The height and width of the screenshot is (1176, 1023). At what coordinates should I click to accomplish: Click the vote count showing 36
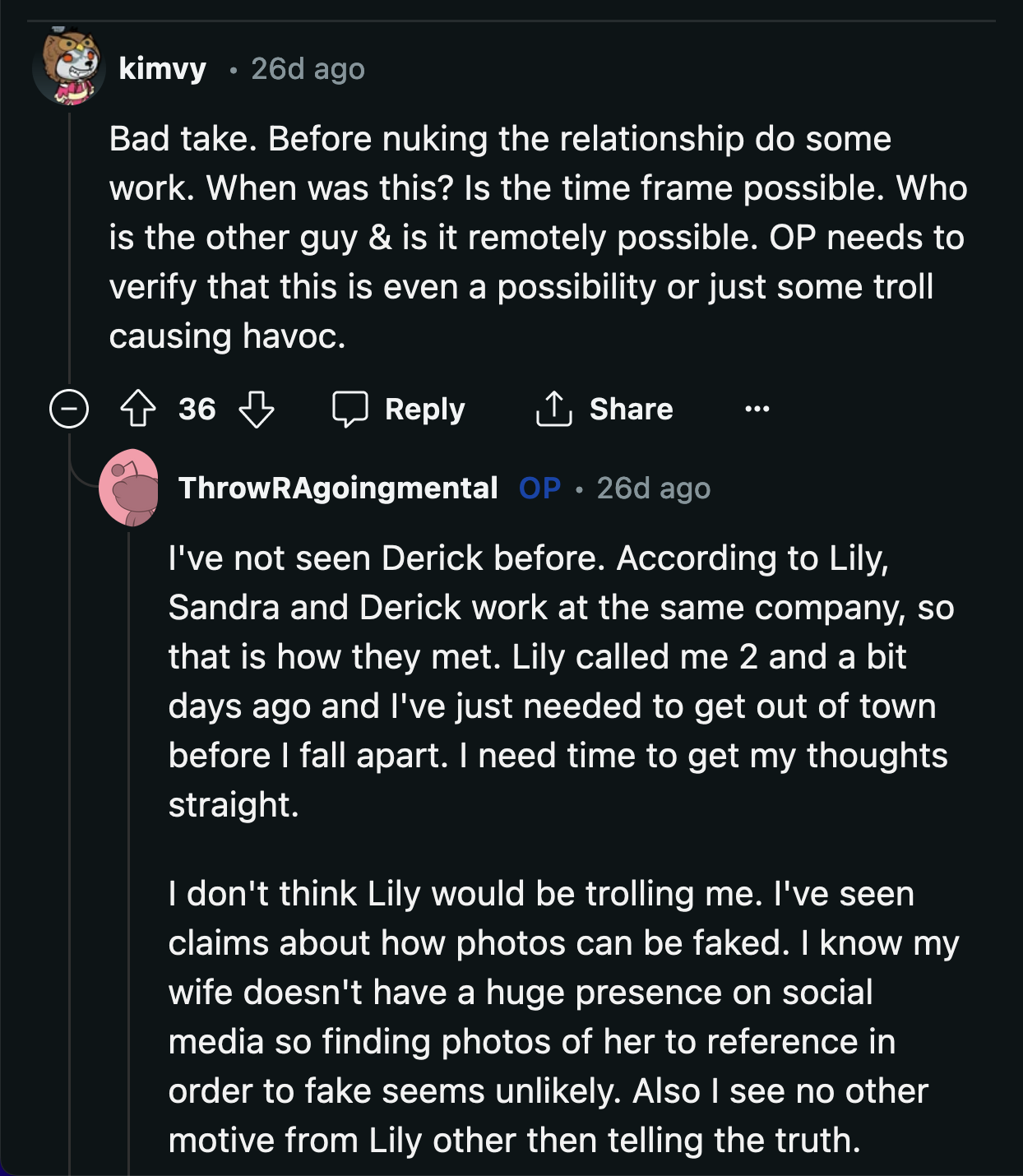click(x=198, y=408)
